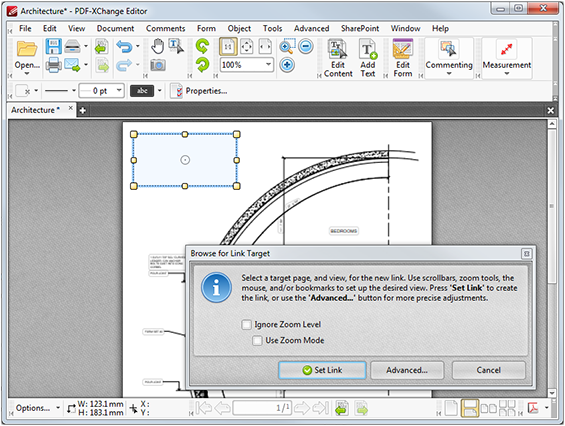This screenshot has width=565, height=426.
Task: Enable Ignore Zoom Level checkbox
Action: (x=246, y=324)
